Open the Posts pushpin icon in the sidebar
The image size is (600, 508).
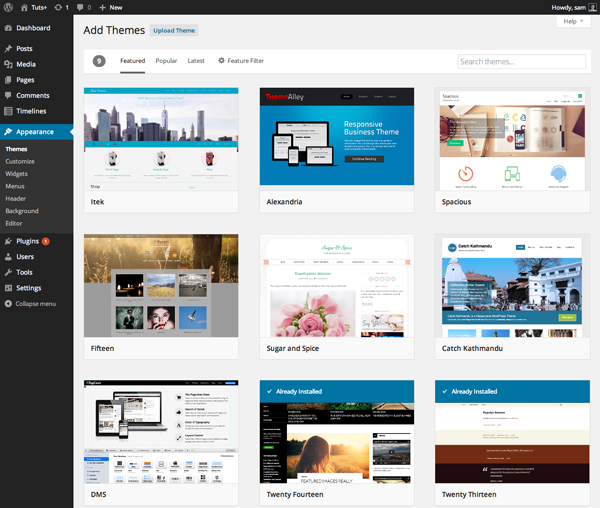tap(8, 49)
